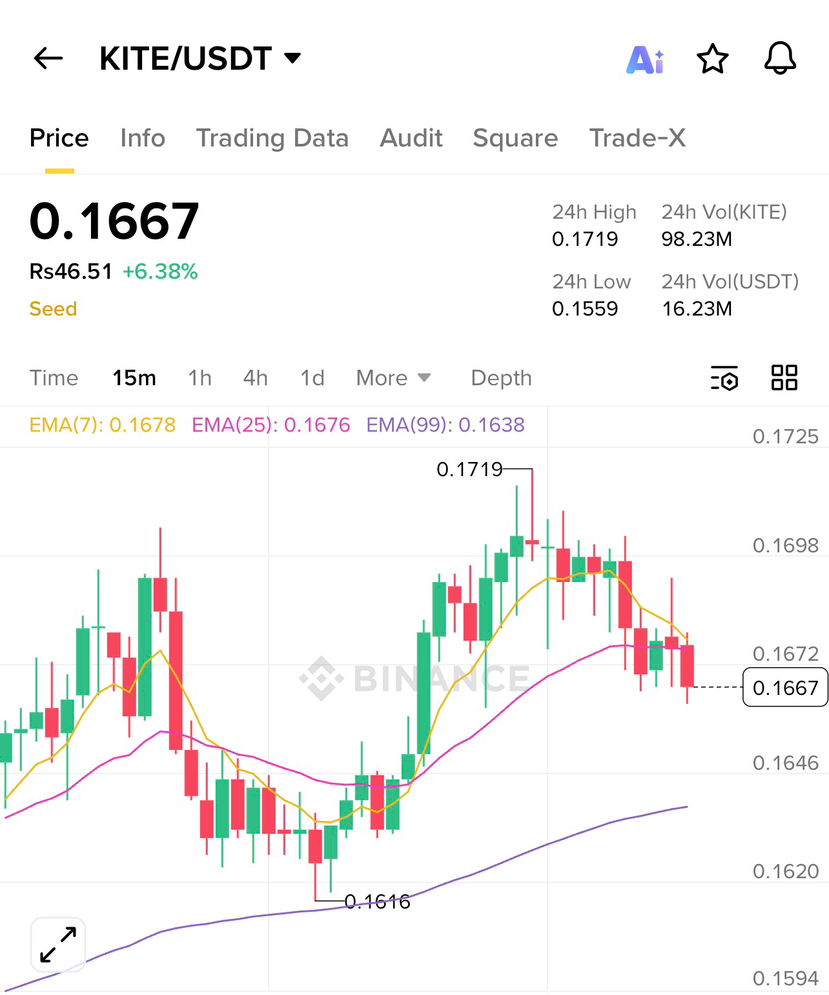This screenshot has height=995, width=829.
Task: Show the Depth chart view
Action: coord(501,378)
